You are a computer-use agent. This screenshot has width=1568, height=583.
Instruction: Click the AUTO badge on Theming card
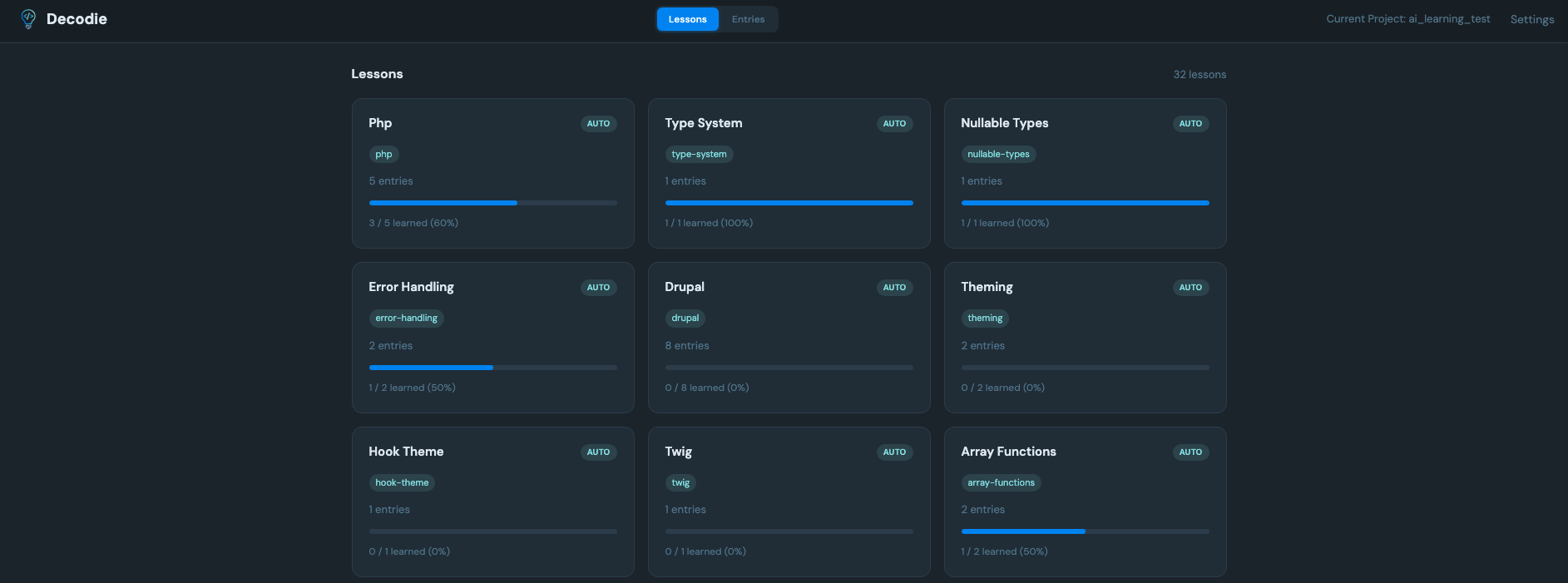click(x=1190, y=288)
